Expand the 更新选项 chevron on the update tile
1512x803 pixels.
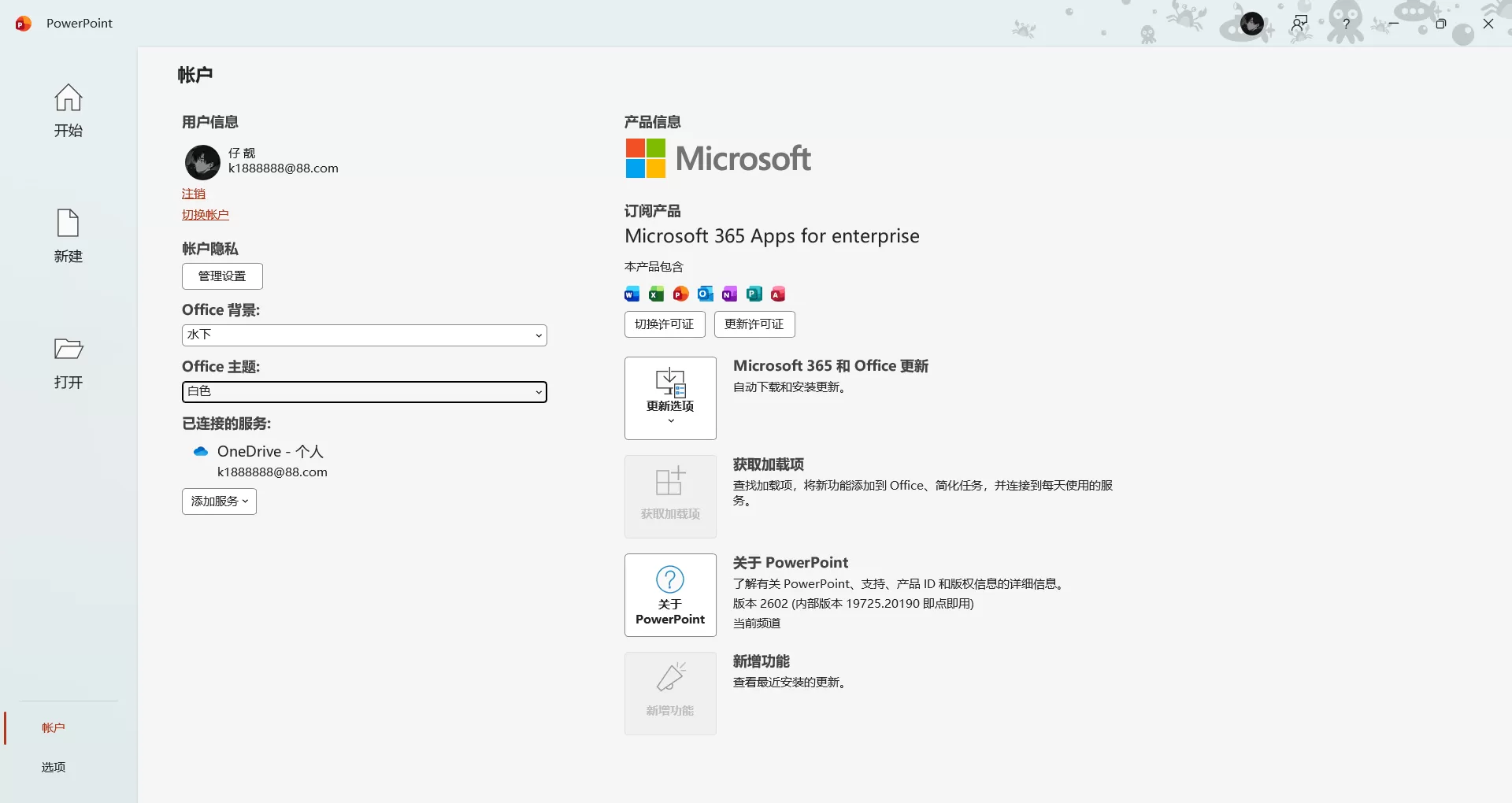coord(669,421)
